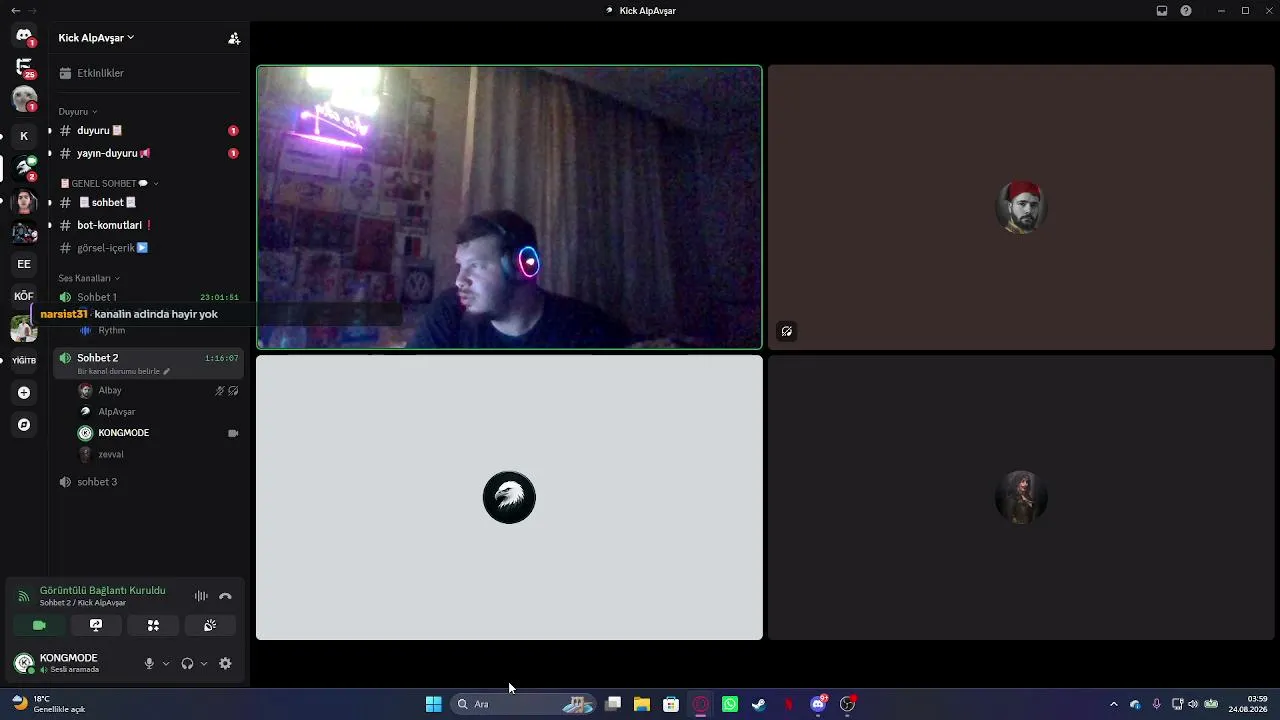Open the taskbar clock and date
This screenshot has height=720, width=1280.
(1248, 704)
